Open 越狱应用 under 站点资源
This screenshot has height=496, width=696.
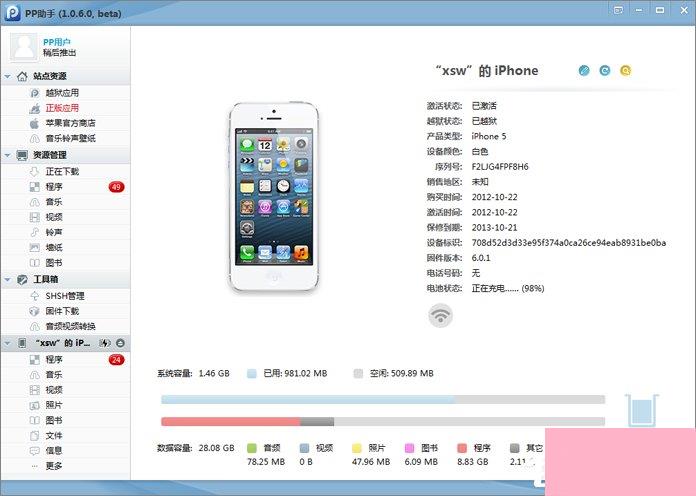click(62, 93)
